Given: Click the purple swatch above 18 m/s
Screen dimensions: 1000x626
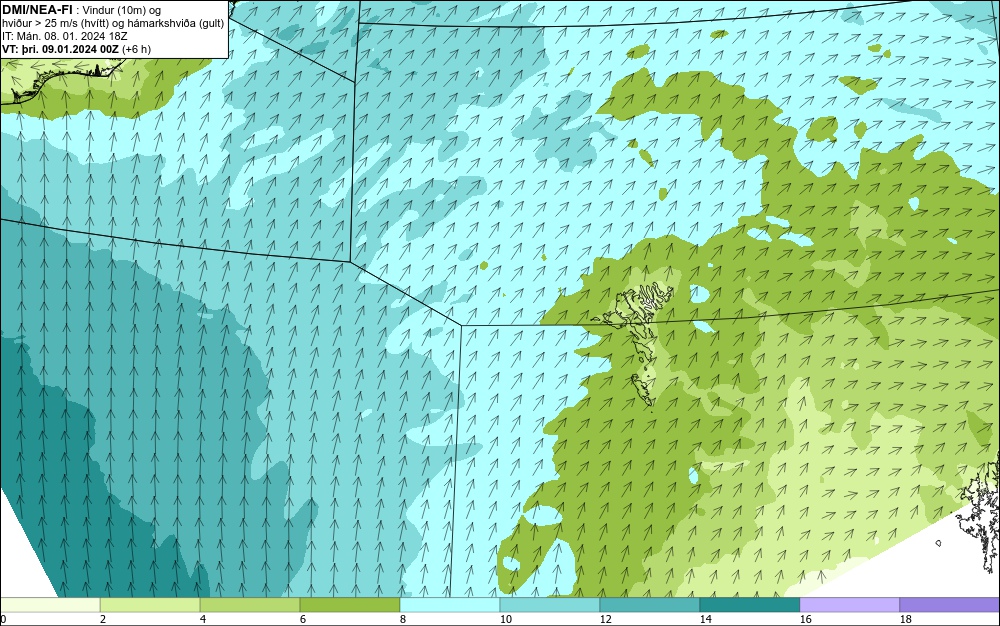Looking at the screenshot, I should (x=950, y=605).
